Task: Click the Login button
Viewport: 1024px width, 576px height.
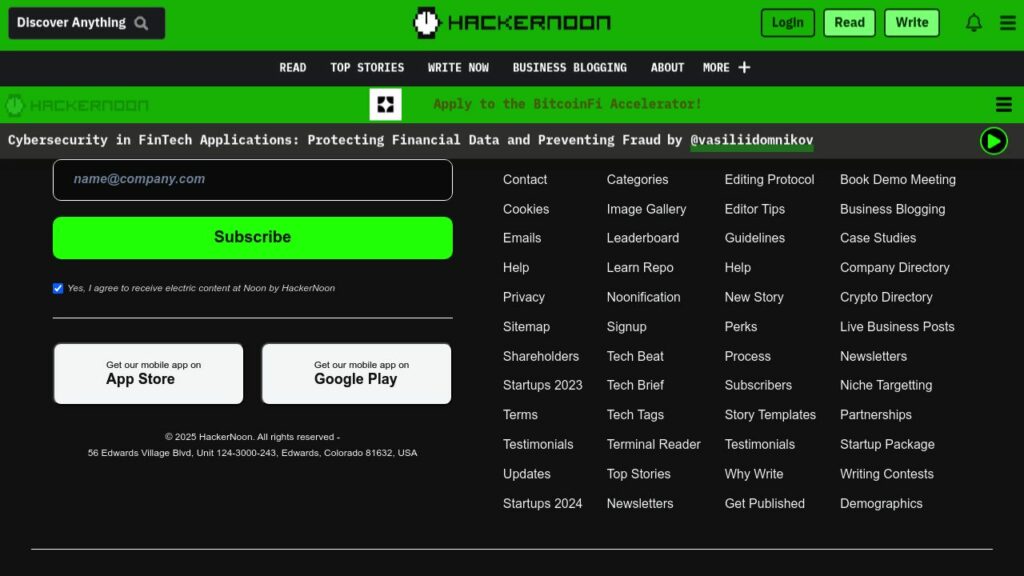Action: click(788, 23)
